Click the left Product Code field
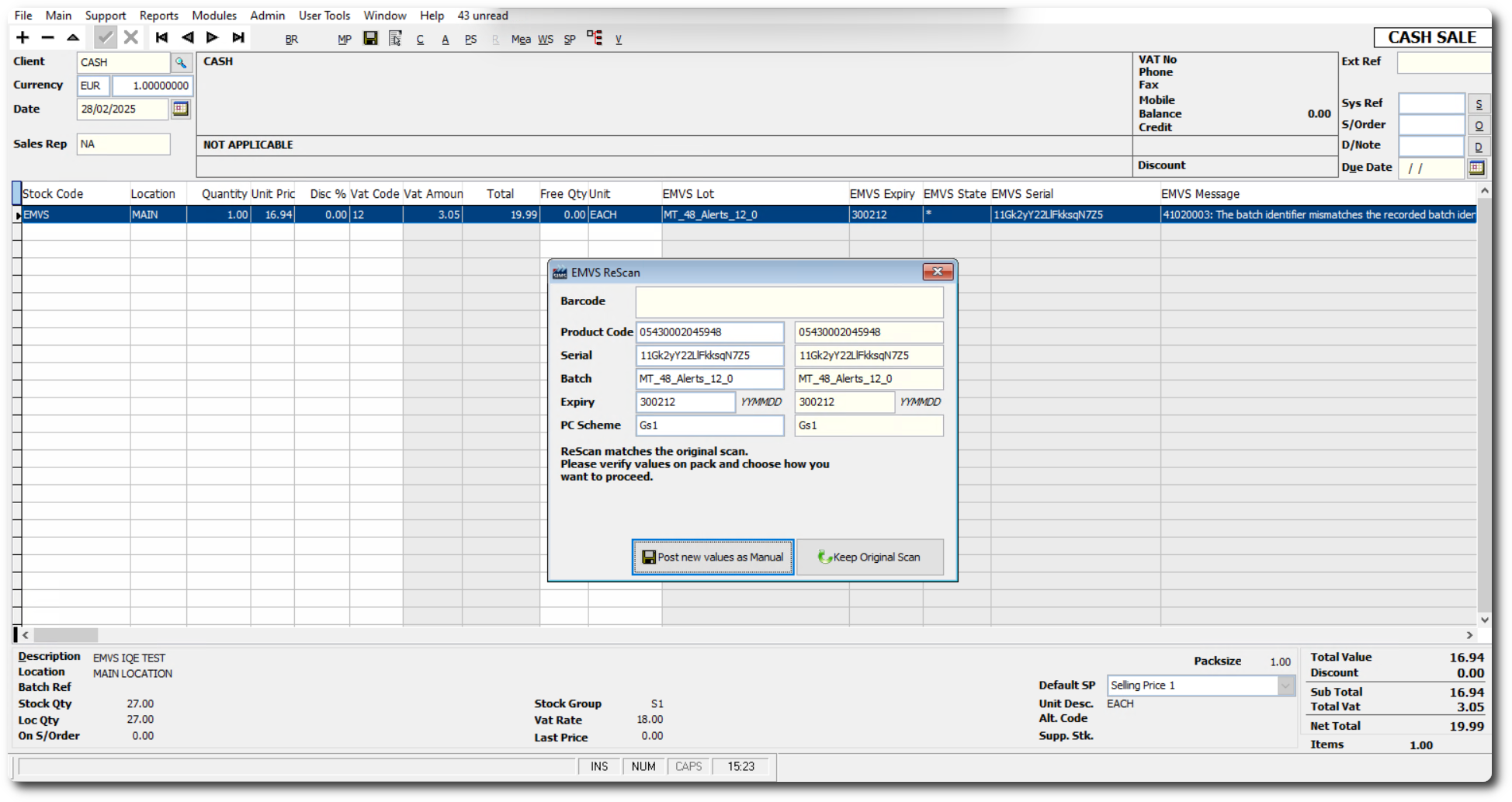The width and height of the screenshot is (1512, 802). [x=709, y=332]
